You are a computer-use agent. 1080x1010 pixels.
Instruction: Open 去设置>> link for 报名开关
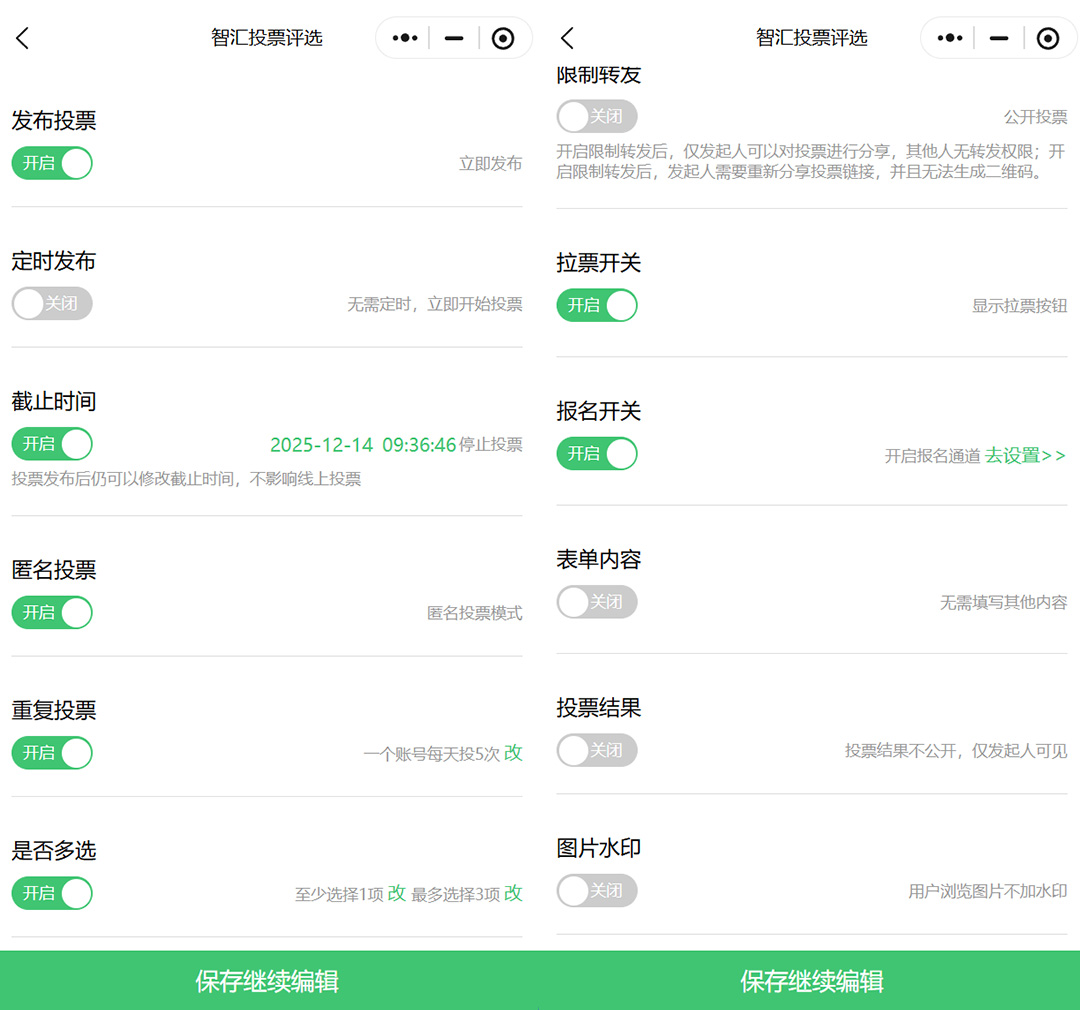pos(1025,456)
